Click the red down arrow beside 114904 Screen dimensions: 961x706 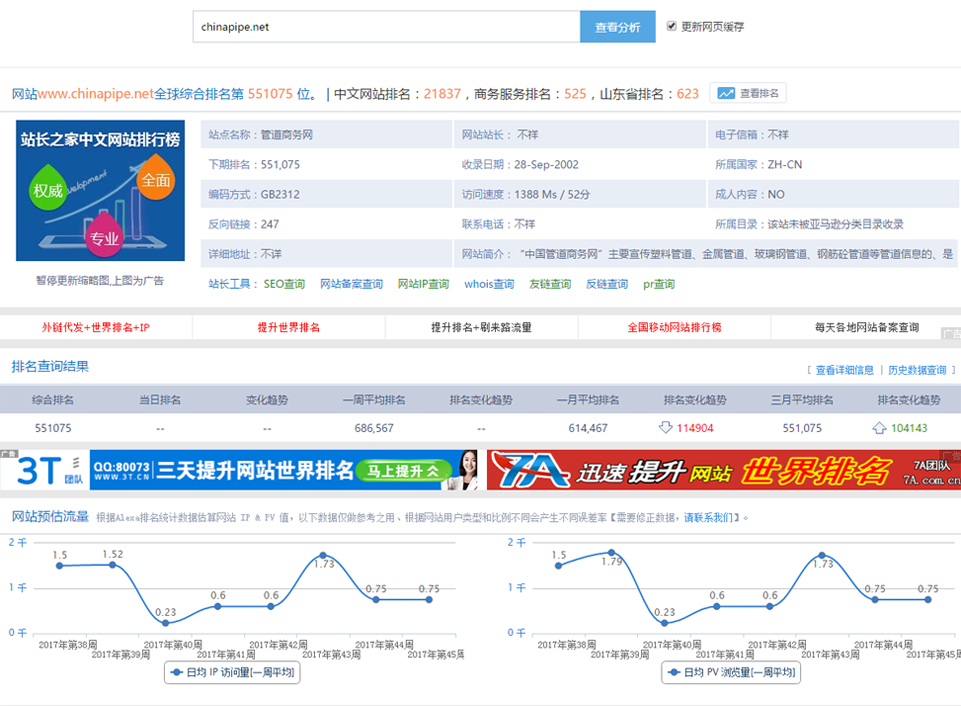pos(666,428)
